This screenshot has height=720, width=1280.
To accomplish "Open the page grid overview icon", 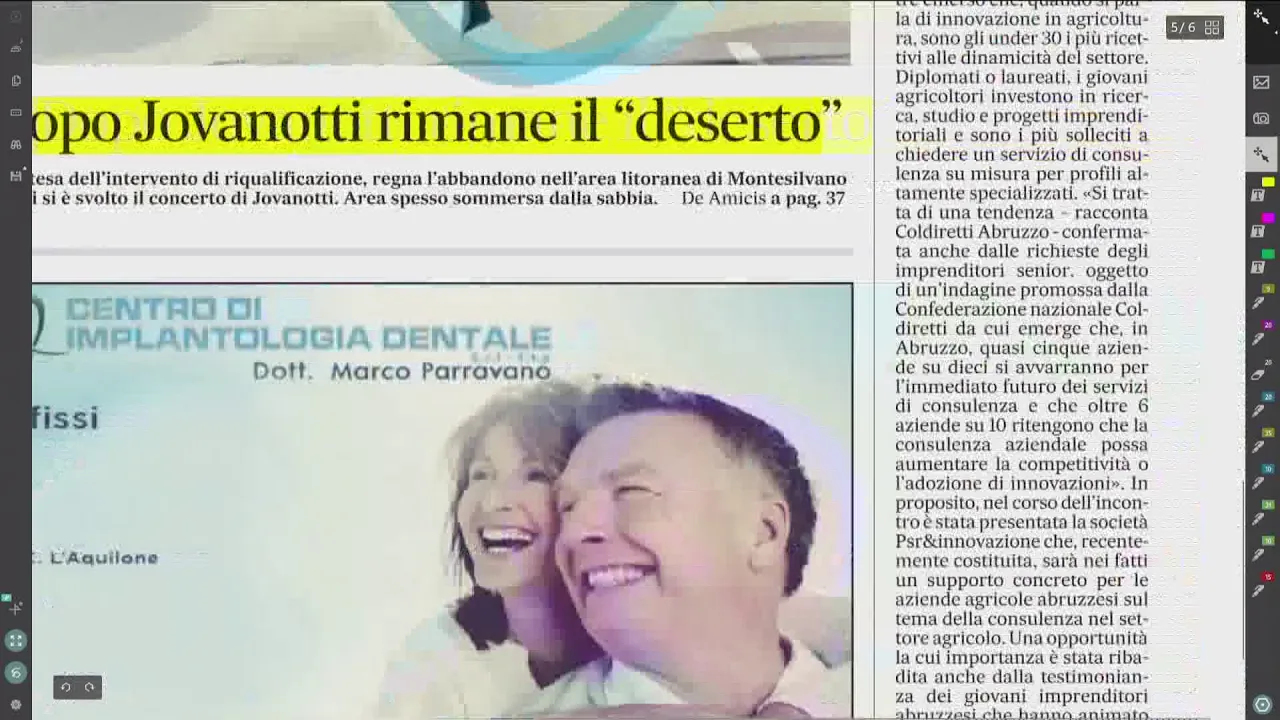I will 1212,28.
